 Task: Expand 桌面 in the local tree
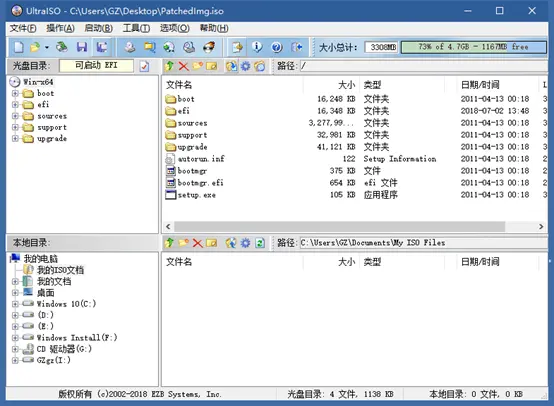coord(15,293)
